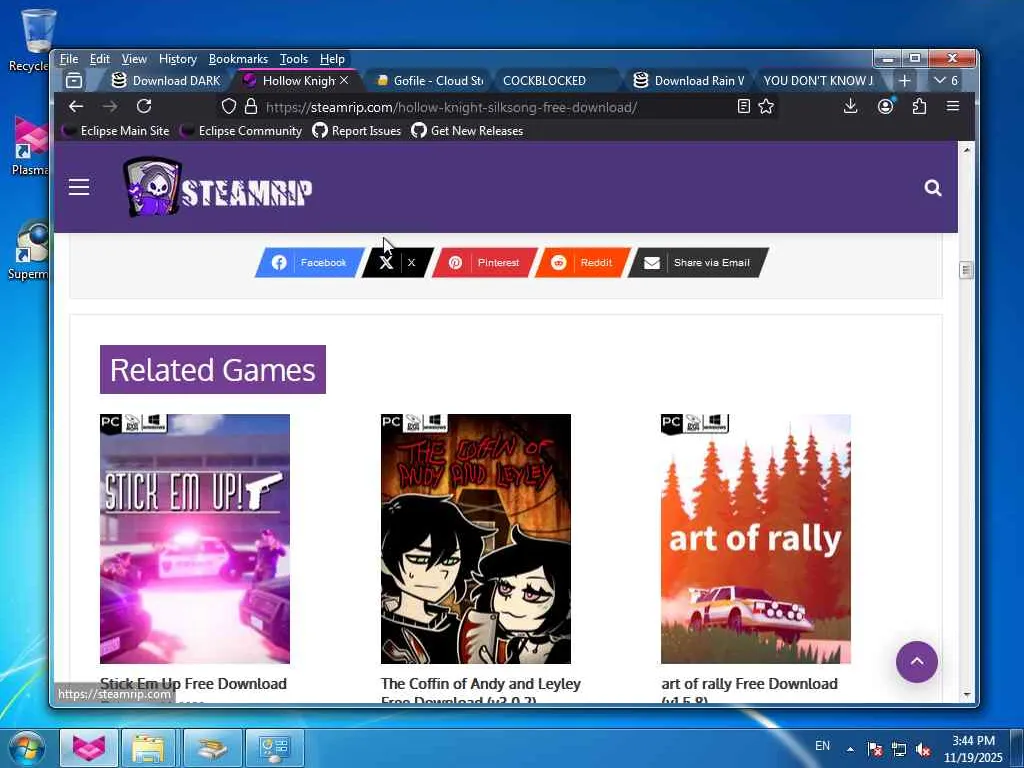Open the Windows Start button
This screenshot has height=768, width=1024.
coord(26,748)
